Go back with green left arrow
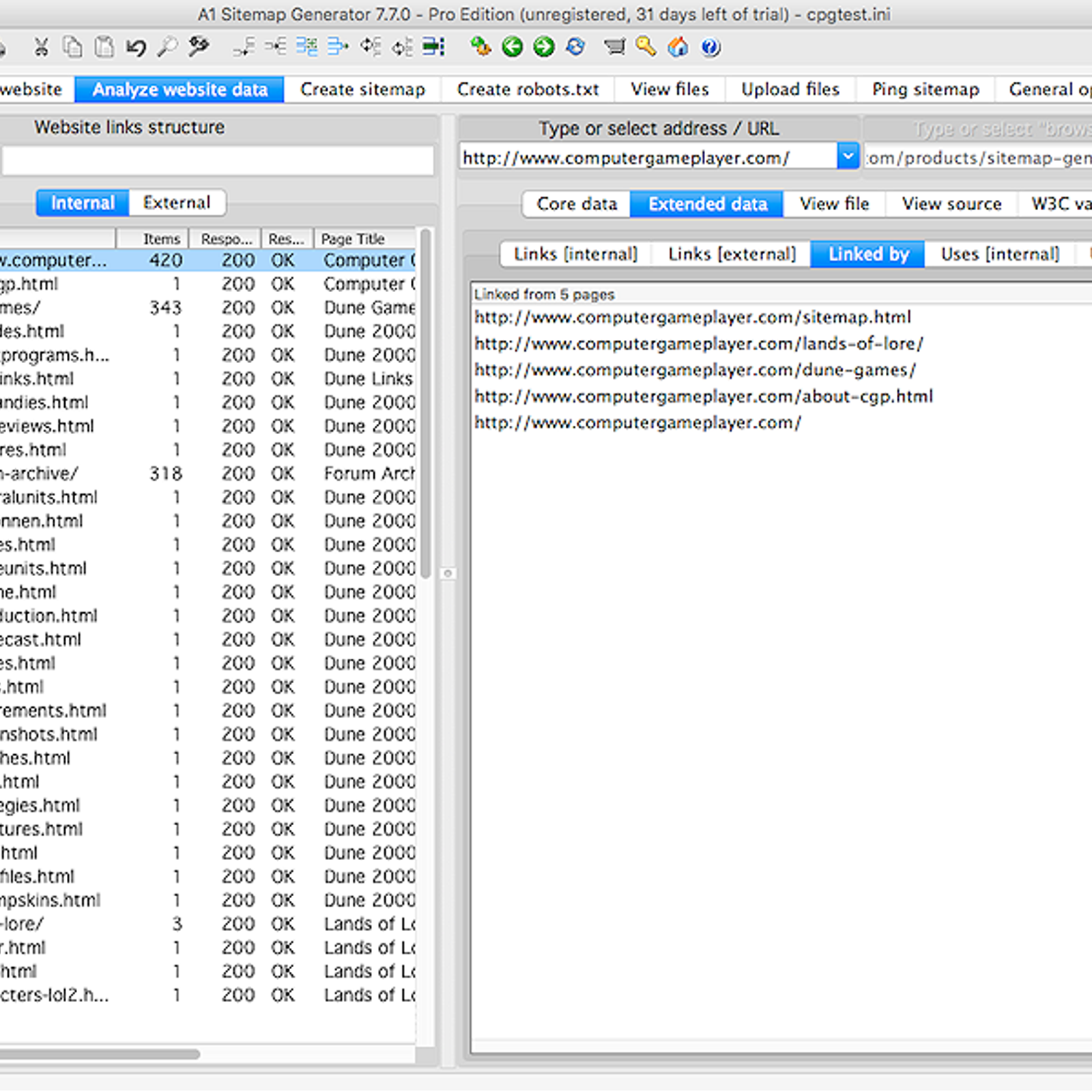The height and width of the screenshot is (1092, 1092). click(x=512, y=47)
